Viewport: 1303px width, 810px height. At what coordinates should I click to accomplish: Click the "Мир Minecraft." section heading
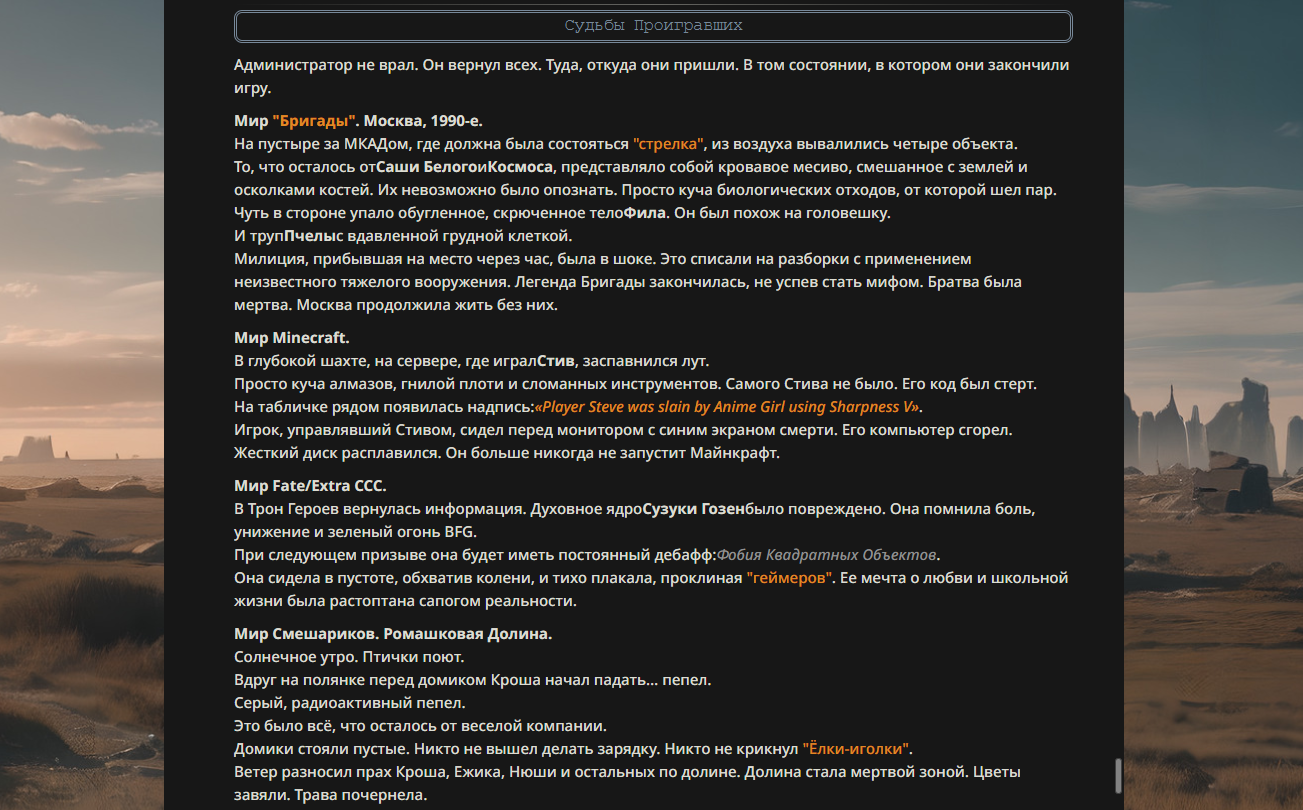coord(292,338)
